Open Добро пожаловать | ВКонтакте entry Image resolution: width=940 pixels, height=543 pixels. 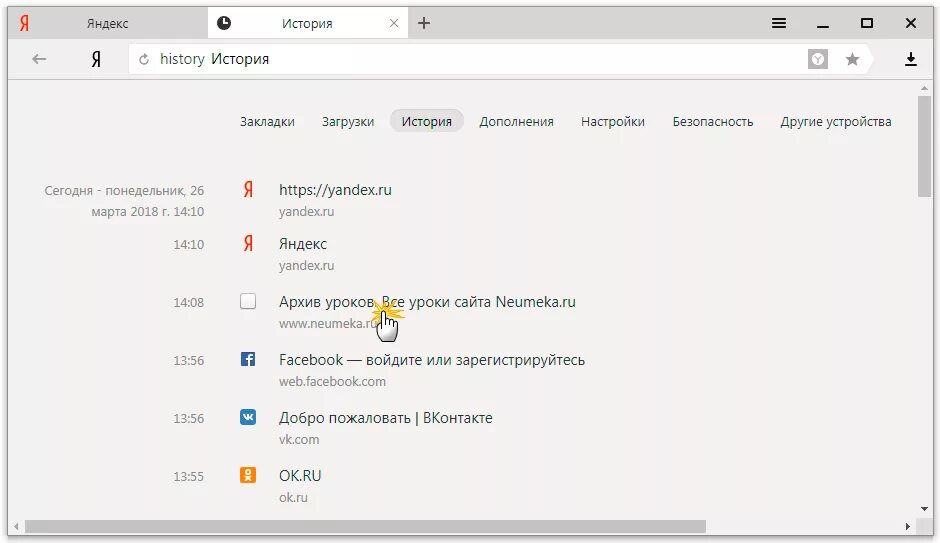pos(385,418)
